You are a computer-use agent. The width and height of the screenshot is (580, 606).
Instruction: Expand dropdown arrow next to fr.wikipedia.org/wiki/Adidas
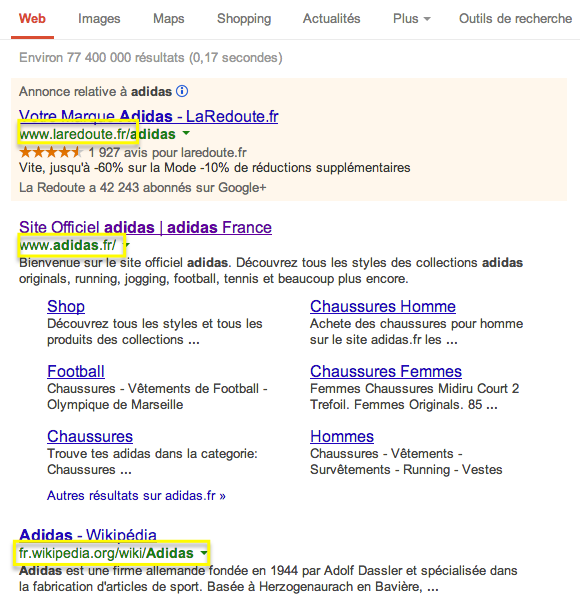(x=204, y=553)
